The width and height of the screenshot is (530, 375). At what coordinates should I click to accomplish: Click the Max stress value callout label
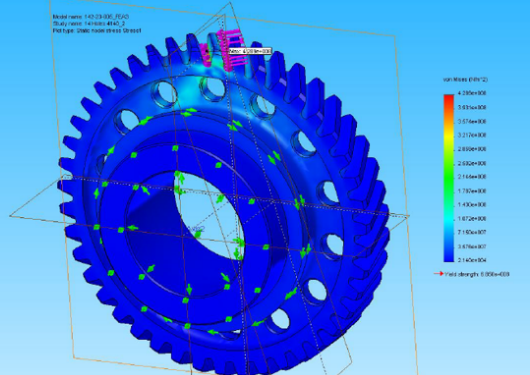click(x=250, y=51)
